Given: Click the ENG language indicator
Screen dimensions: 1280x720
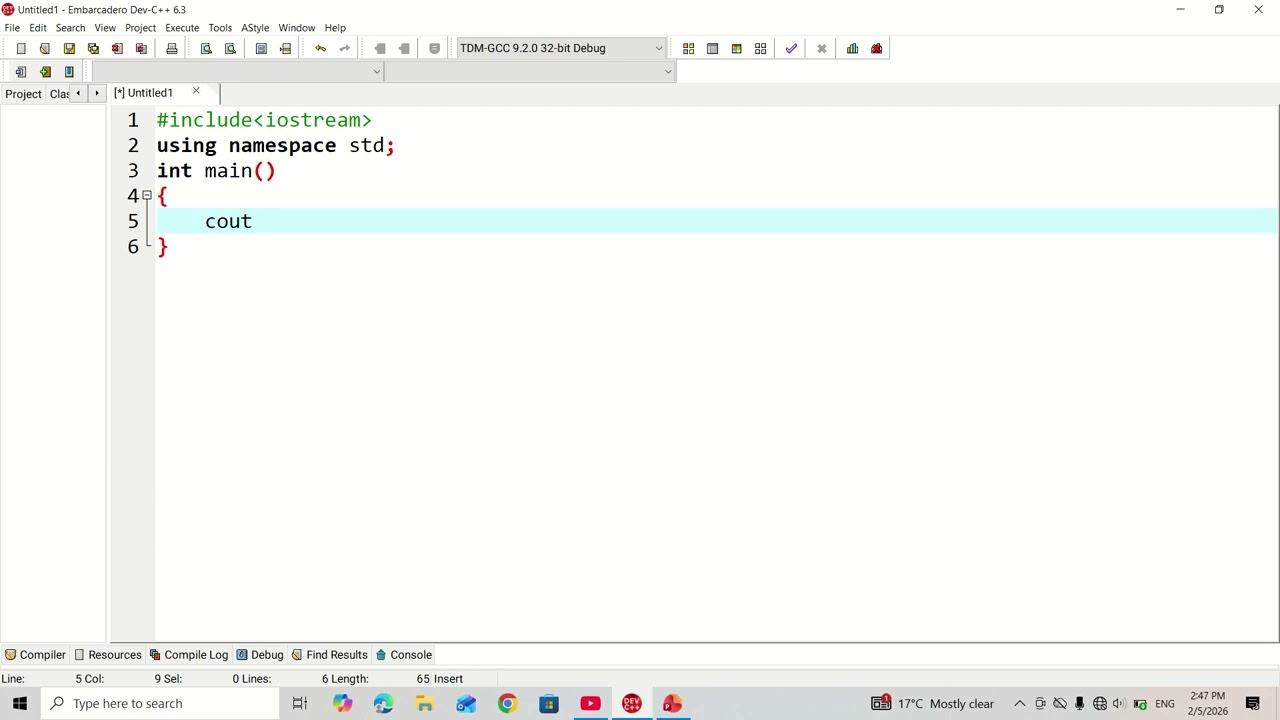Looking at the screenshot, I should click(x=1165, y=704).
